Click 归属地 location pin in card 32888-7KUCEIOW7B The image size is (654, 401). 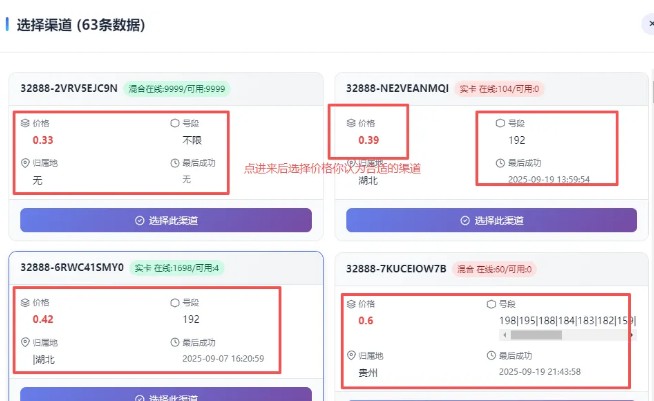[351, 355]
